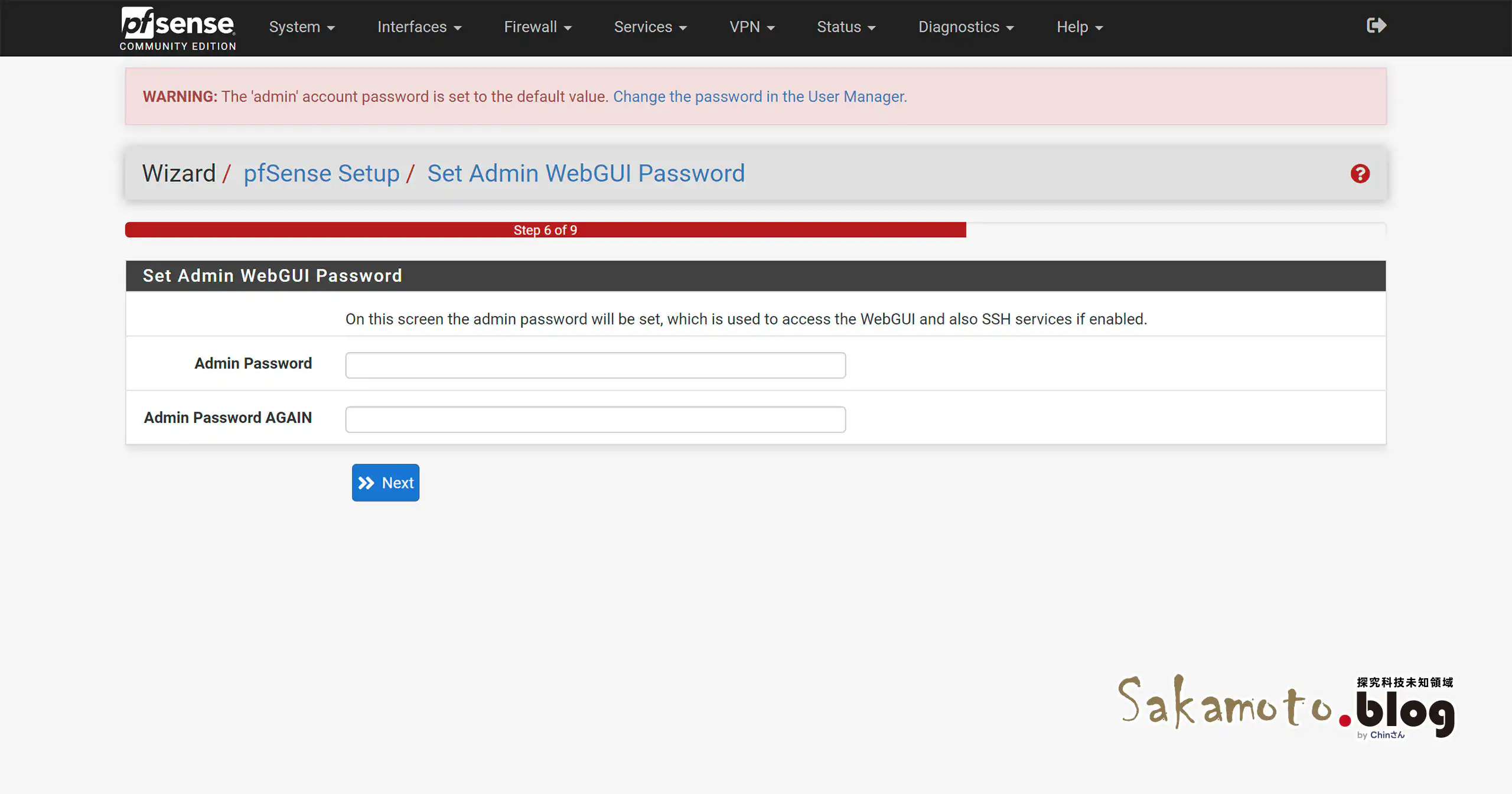Open the help icon on the wizard title bar
This screenshot has height=794, width=1512.
(x=1360, y=173)
